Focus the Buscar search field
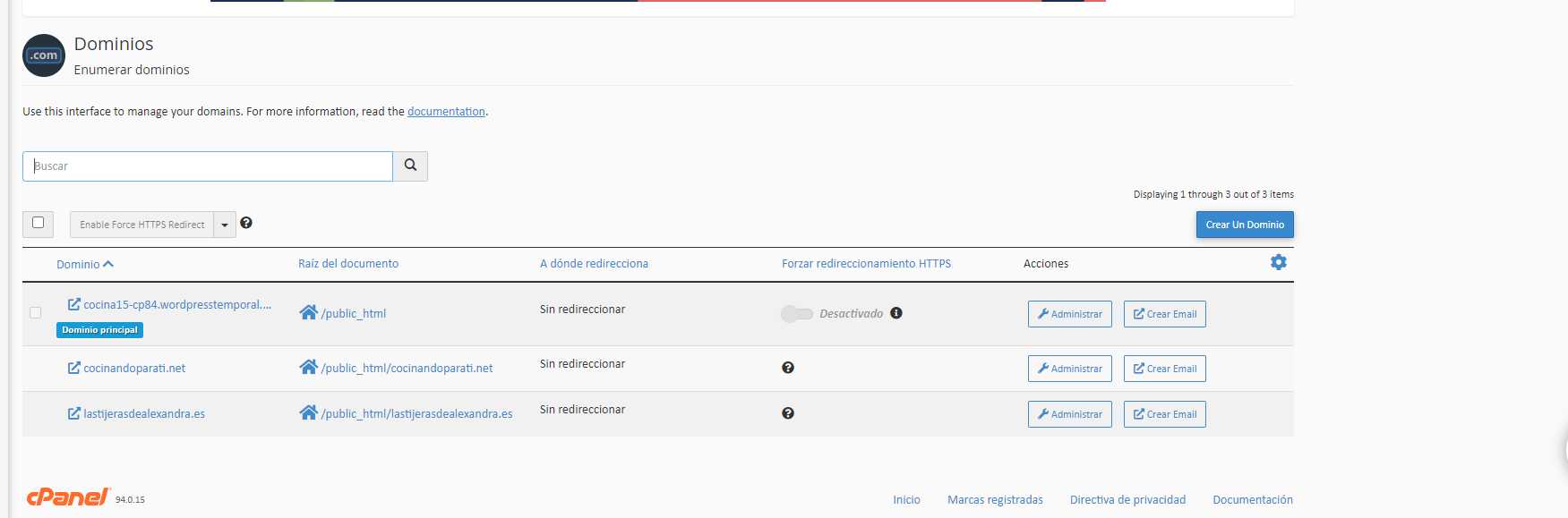Viewport: 1568px width, 518px height. tap(208, 166)
